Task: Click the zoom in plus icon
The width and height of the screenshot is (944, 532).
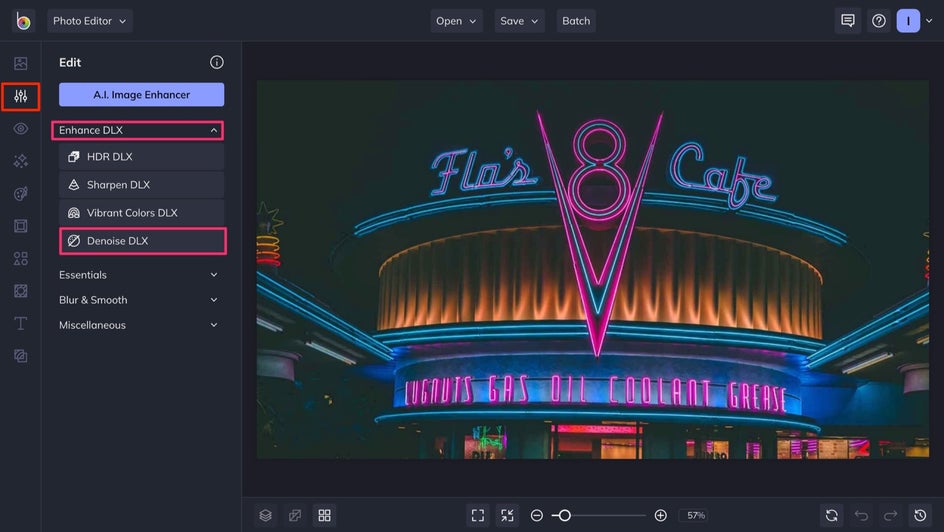Action: click(x=660, y=515)
